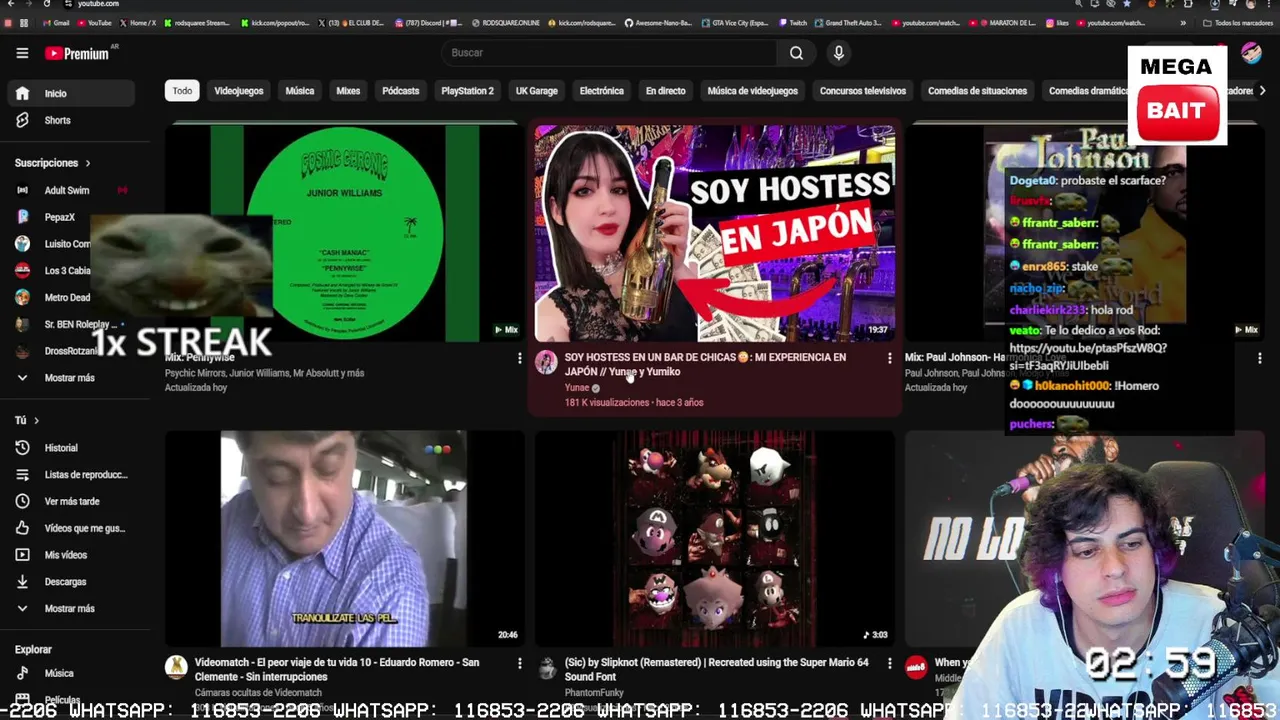Show more category chips with right arrow

(1262, 91)
